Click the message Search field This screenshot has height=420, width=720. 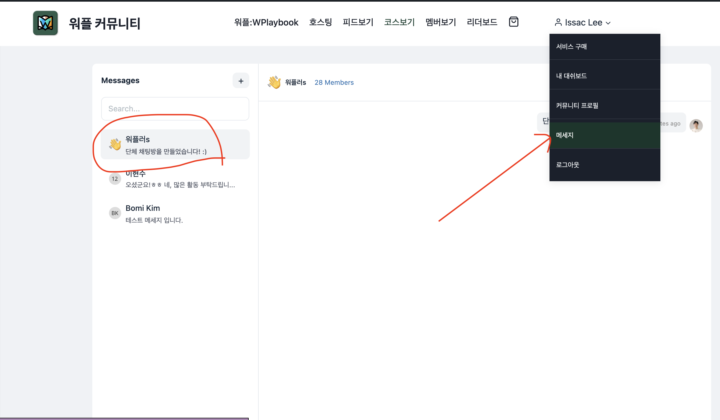175,109
